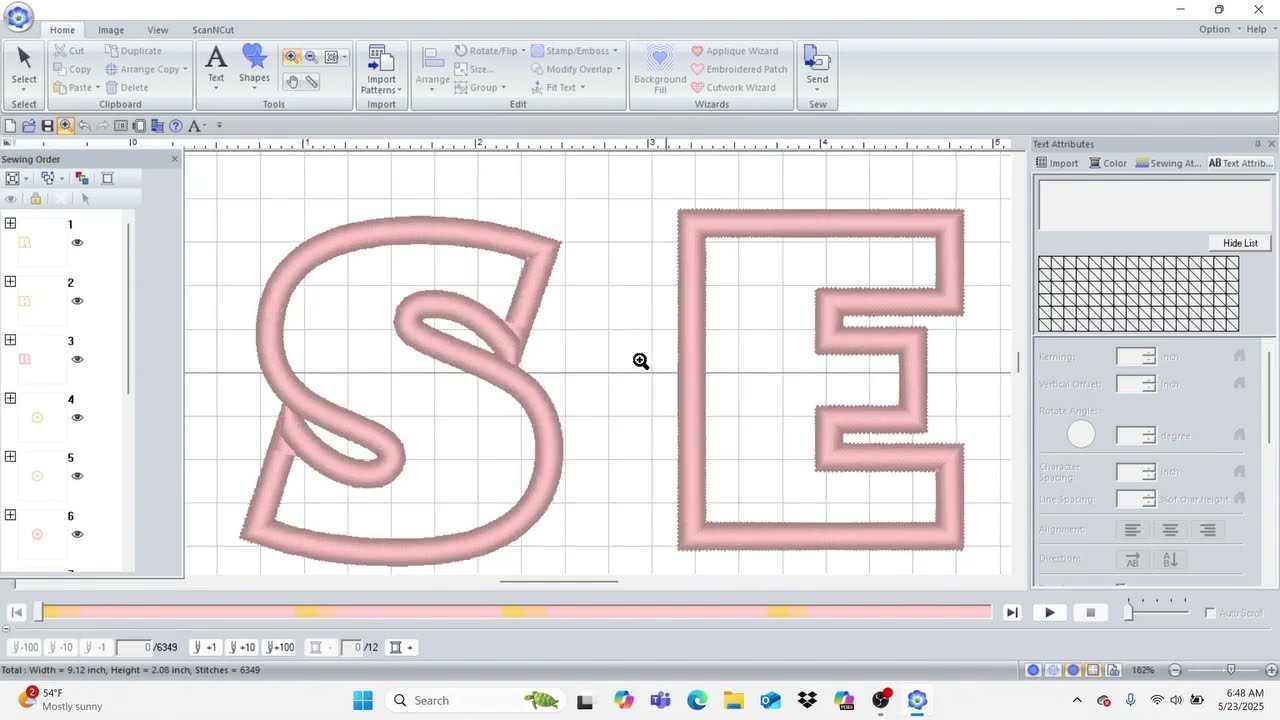Close the Sewing Order panel

point(175,159)
